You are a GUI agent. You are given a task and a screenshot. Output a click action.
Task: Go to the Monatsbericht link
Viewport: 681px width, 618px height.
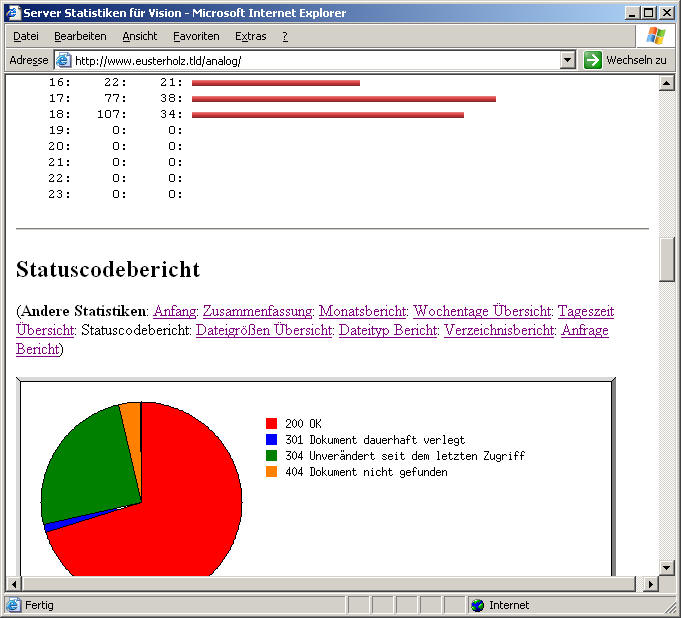(x=362, y=311)
